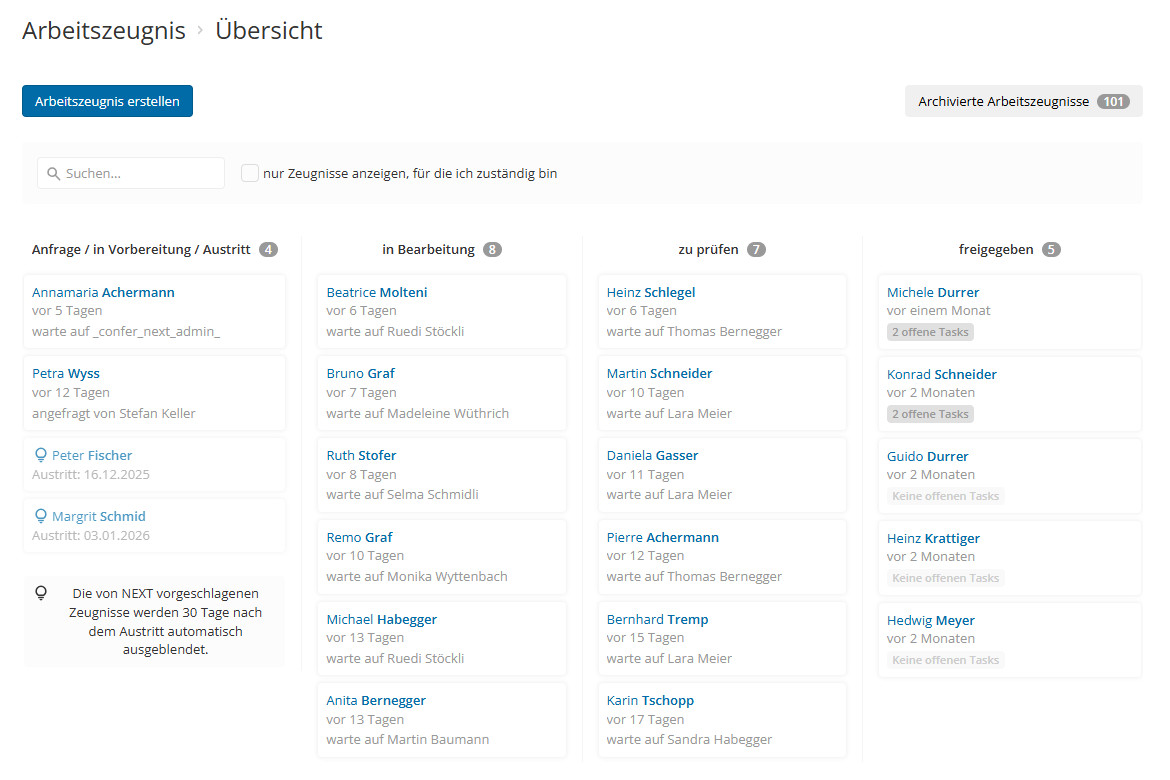Click the lightbulb icon in the NEXT info box
The image size is (1170, 780).
[41, 593]
